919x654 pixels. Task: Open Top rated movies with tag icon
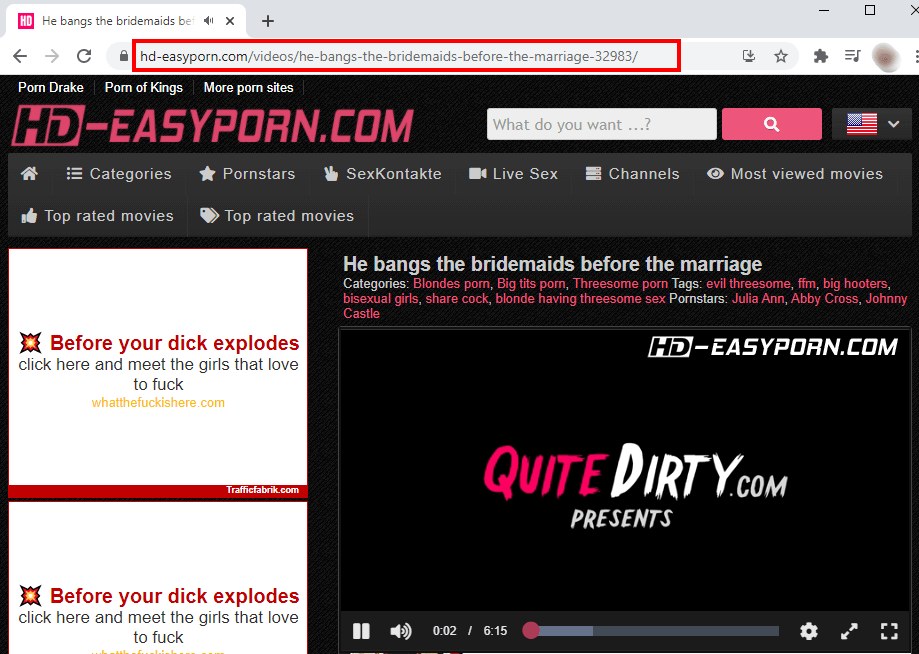pyautogui.click(x=277, y=216)
